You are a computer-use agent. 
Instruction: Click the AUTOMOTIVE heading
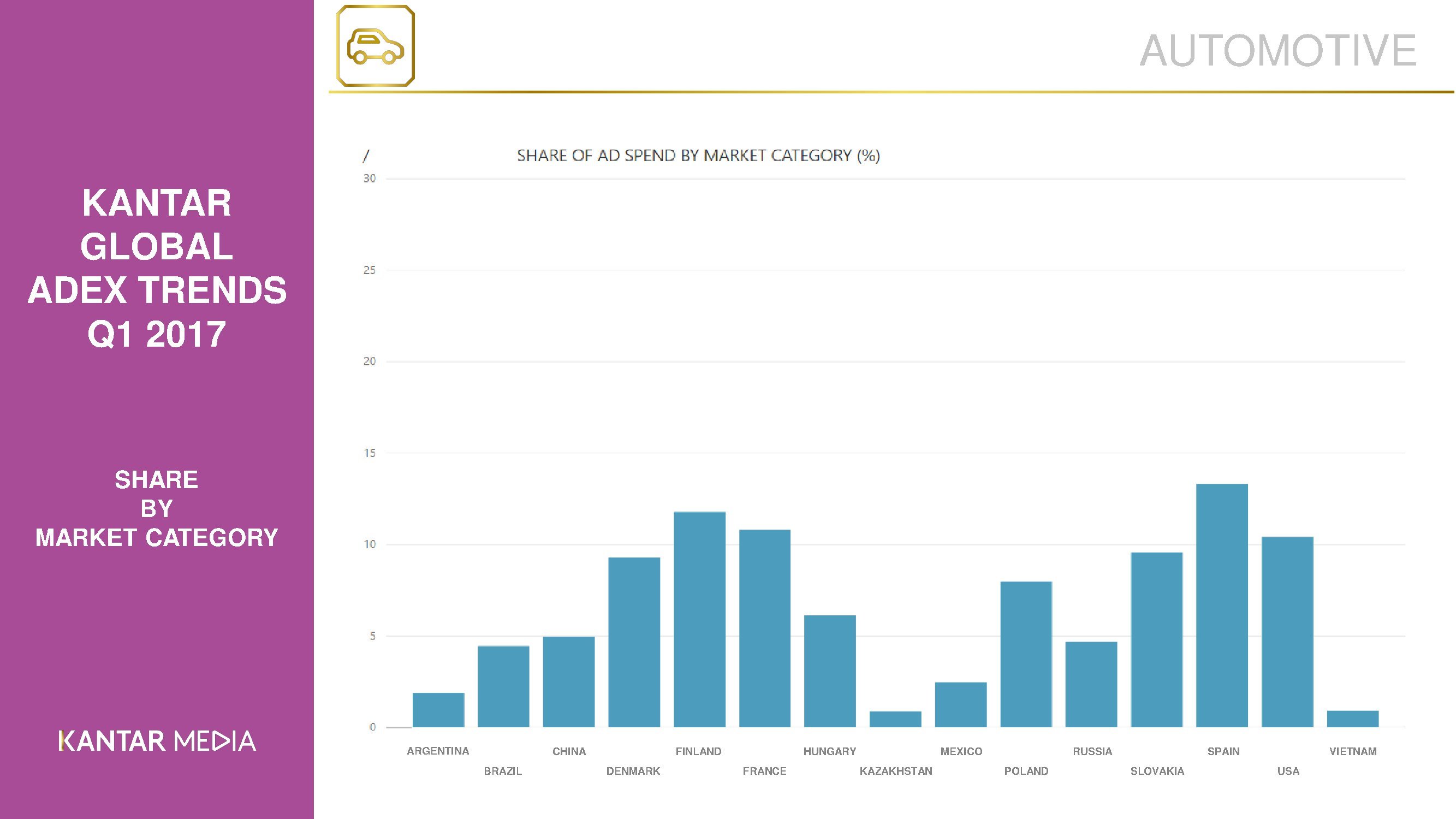(x=1278, y=51)
